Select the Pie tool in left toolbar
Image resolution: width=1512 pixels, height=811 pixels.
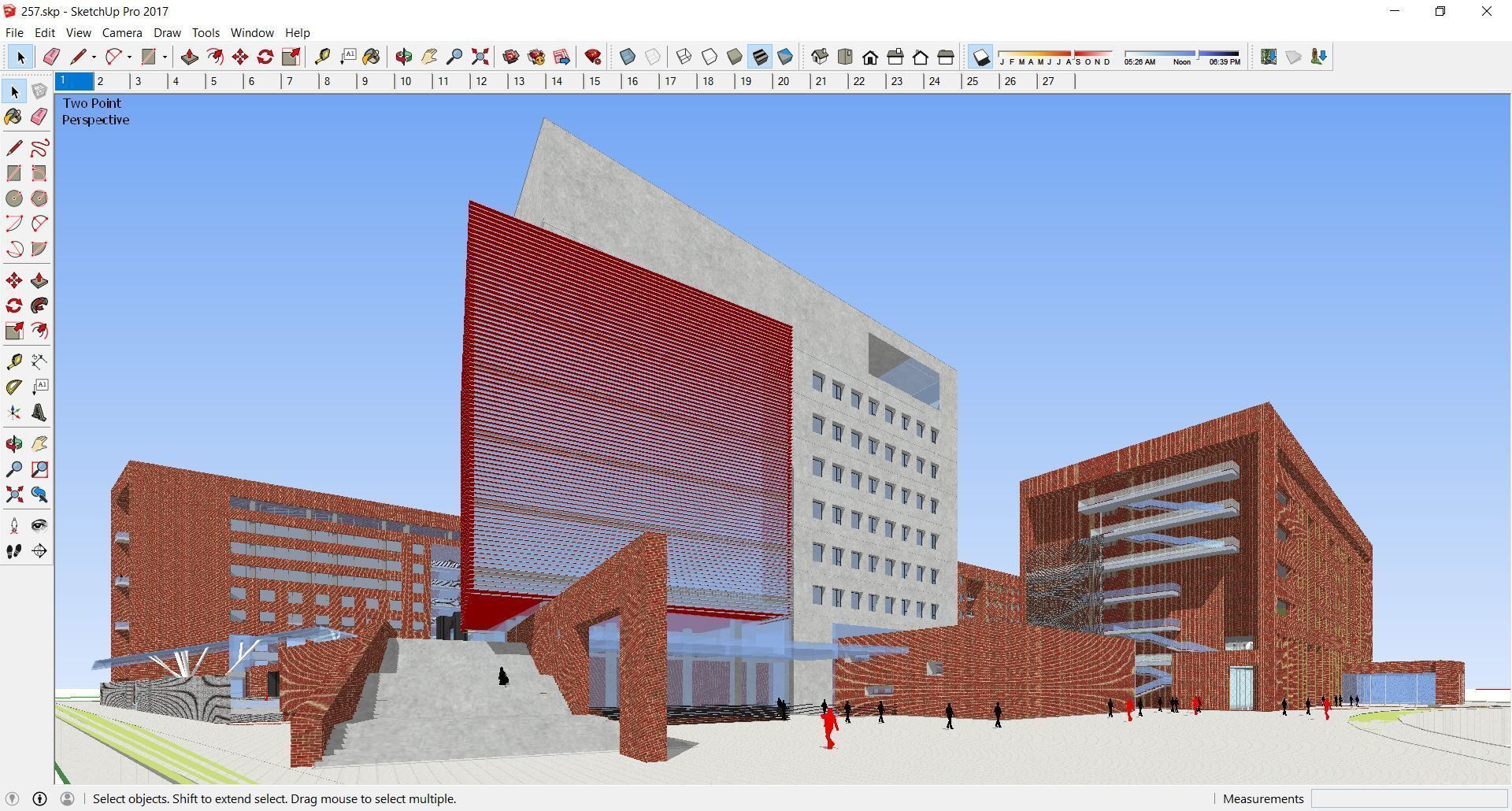pyautogui.click(x=39, y=249)
